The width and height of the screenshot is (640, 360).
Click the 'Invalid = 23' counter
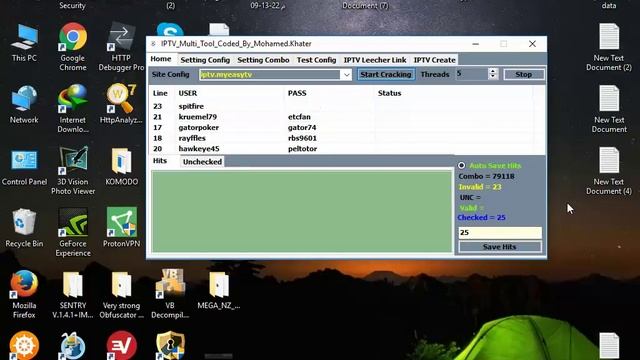[x=480, y=187]
